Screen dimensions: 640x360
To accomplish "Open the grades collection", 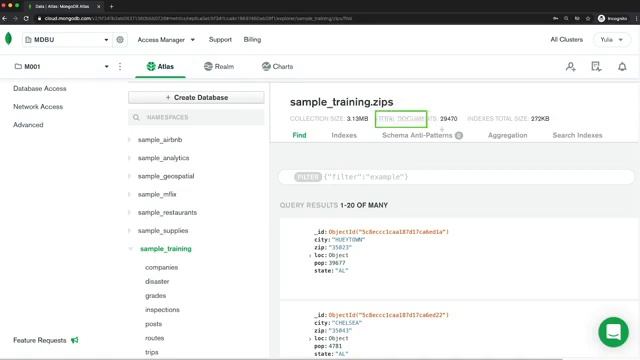I will pyautogui.click(x=156, y=296).
